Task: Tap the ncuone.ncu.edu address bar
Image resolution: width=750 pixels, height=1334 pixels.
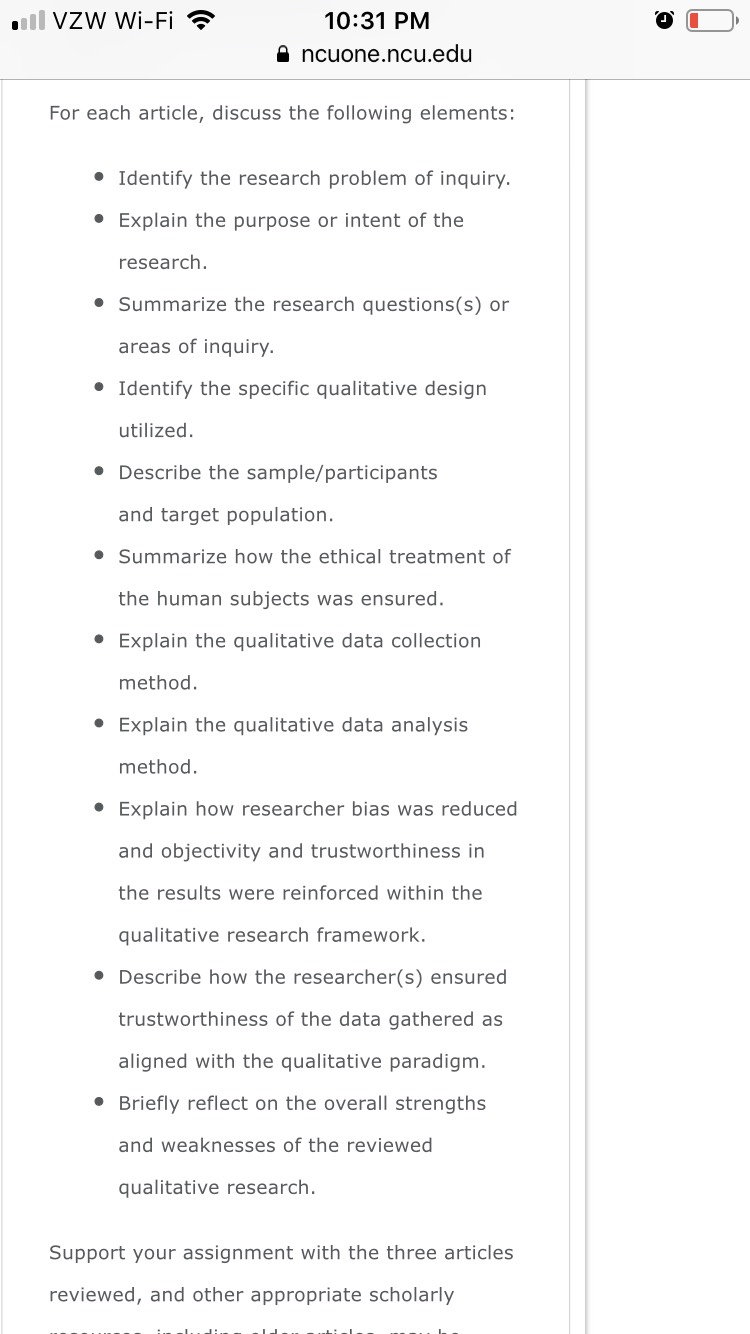Action: click(375, 55)
